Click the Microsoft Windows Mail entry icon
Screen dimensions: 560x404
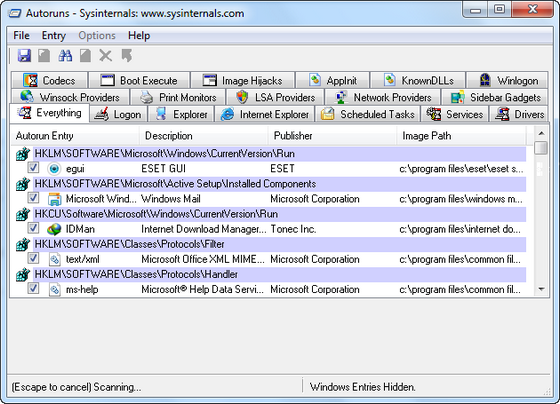click(x=54, y=199)
